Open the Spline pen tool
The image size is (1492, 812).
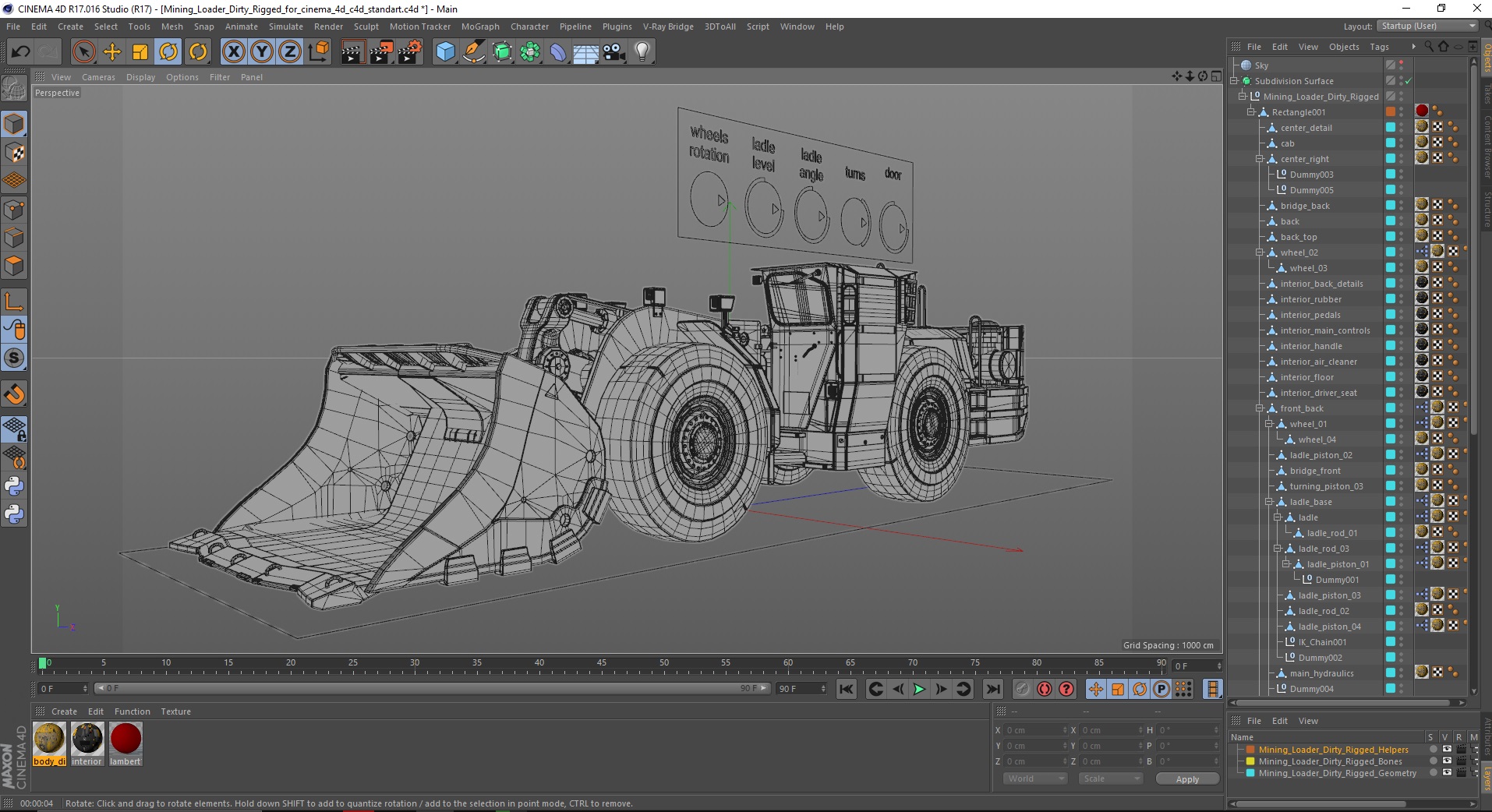click(x=473, y=52)
